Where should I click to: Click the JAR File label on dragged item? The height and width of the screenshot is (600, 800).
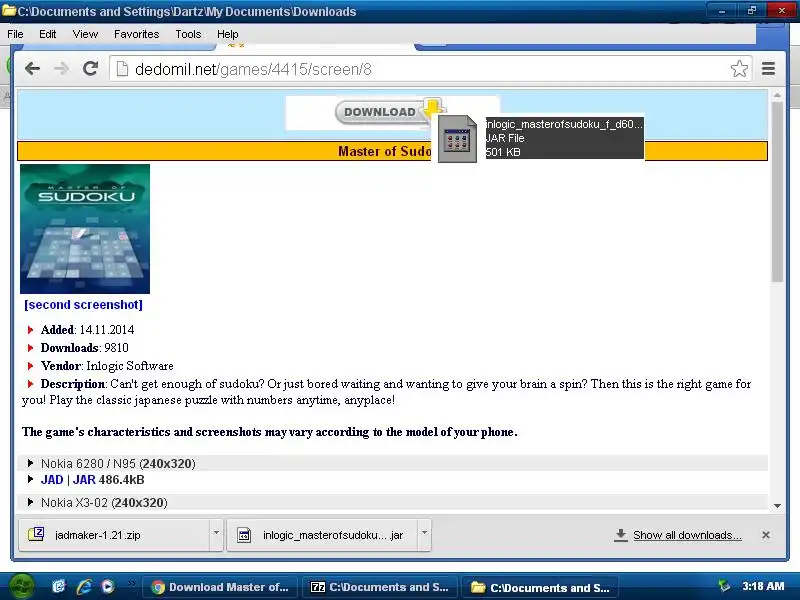click(505, 138)
